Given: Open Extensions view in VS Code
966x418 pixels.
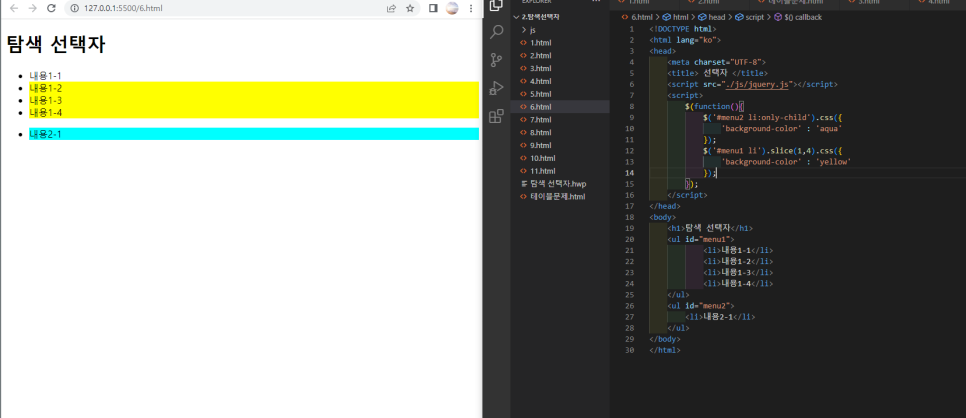Looking at the screenshot, I should click(496, 116).
